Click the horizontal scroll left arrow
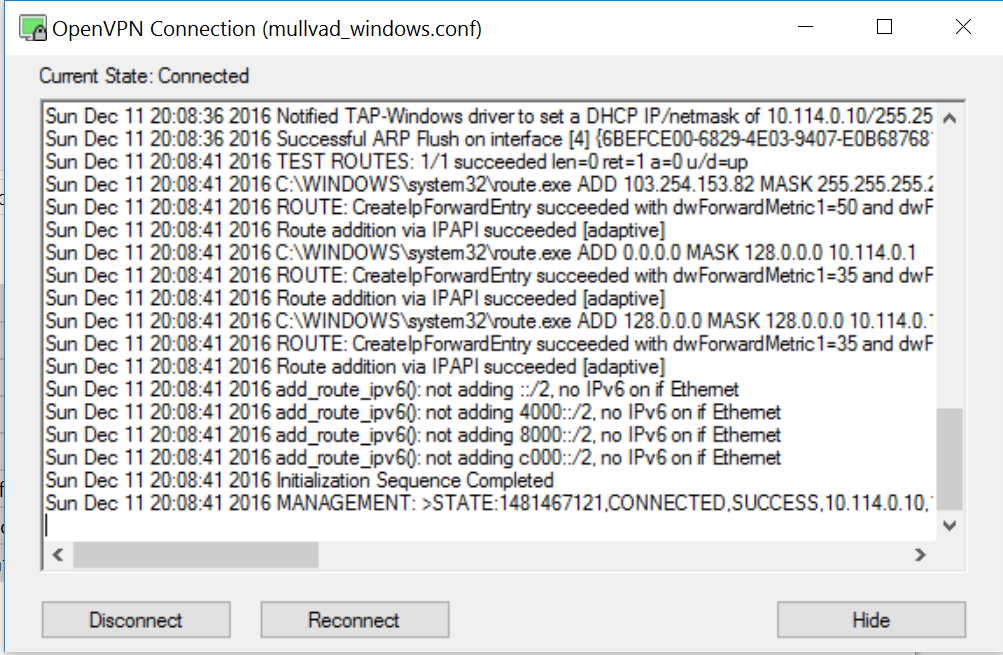This screenshot has width=1003, height=655. coord(57,554)
